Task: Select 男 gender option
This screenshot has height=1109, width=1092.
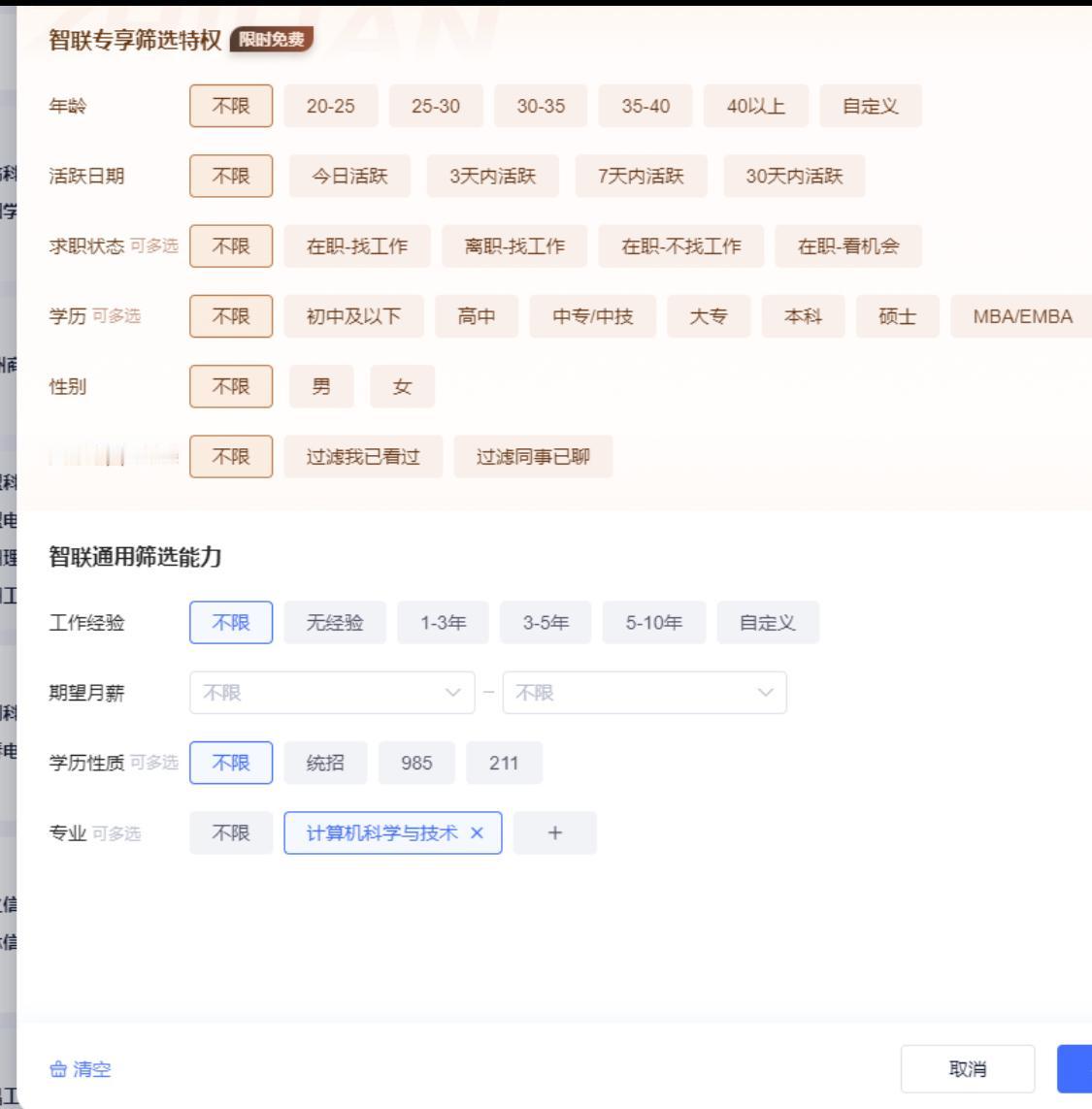Action: [321, 386]
